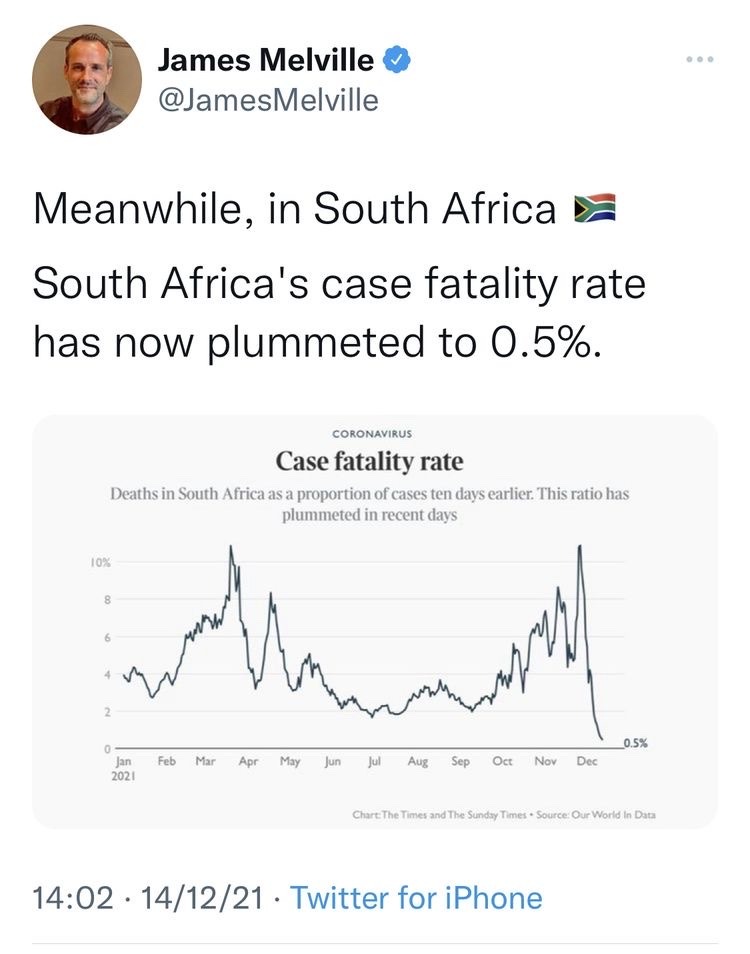The width and height of the screenshot is (750, 954).
Task: Tap the chart subtitle about deaths proportion
Action: pyautogui.click(x=369, y=504)
